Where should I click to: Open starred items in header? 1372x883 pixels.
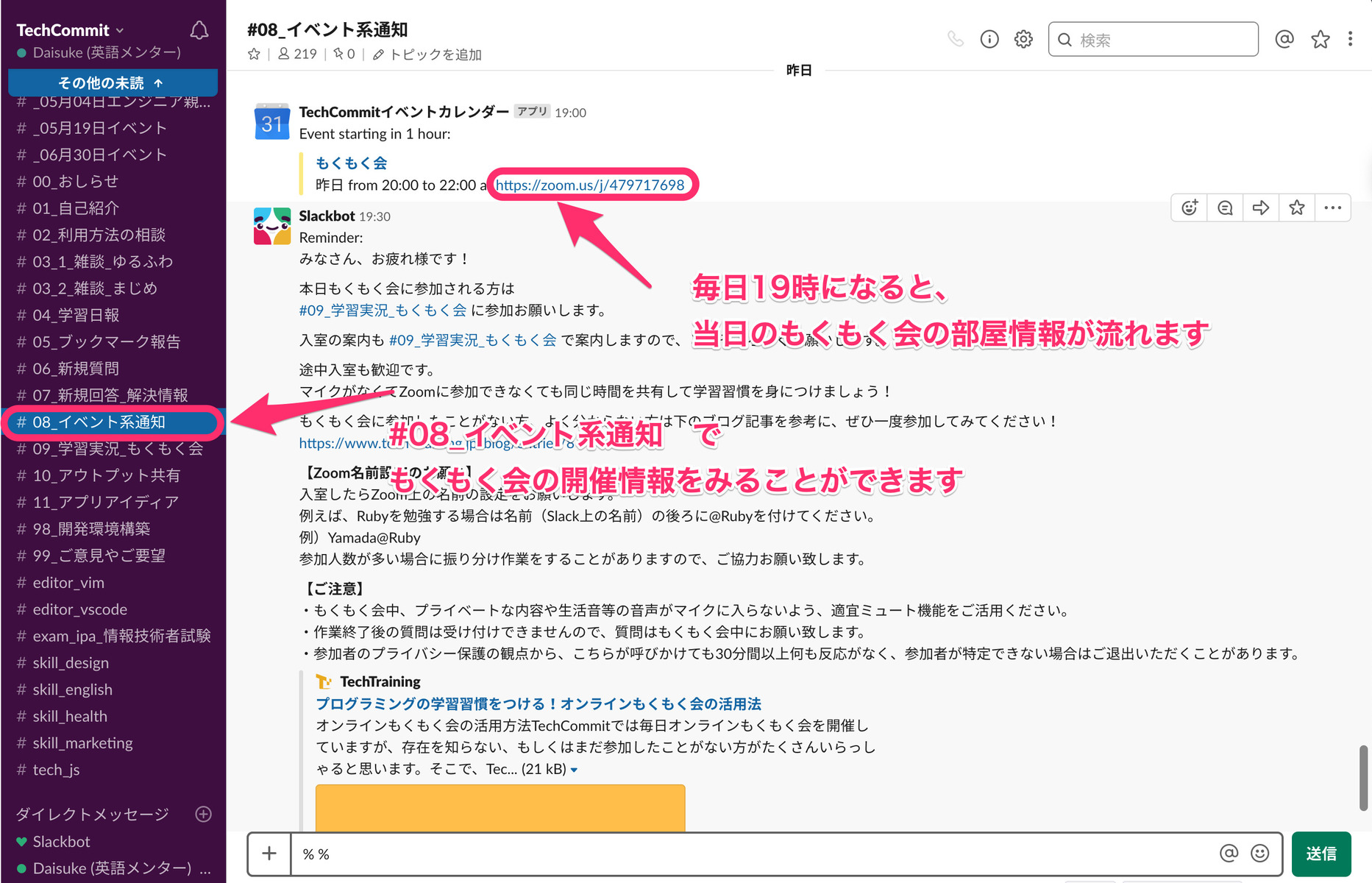pyautogui.click(x=1321, y=39)
